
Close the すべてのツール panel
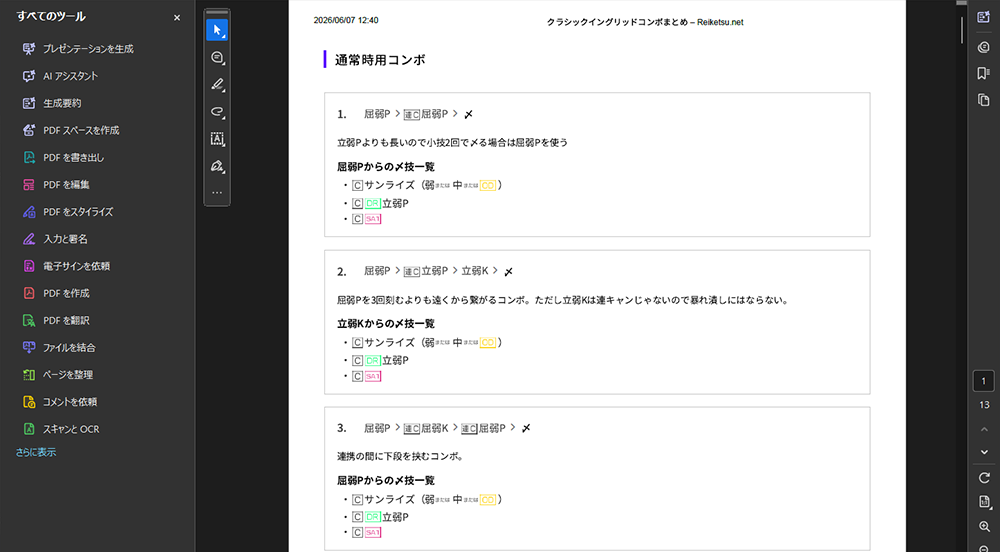point(177,18)
